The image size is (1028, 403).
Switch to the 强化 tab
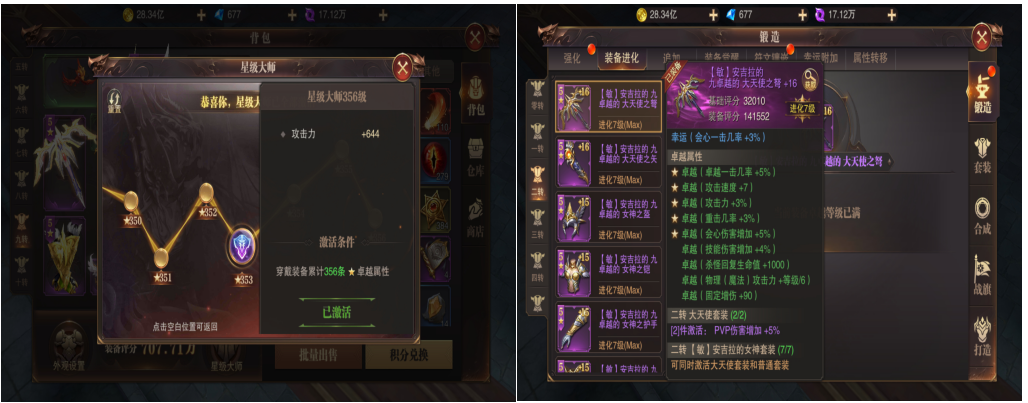click(572, 58)
